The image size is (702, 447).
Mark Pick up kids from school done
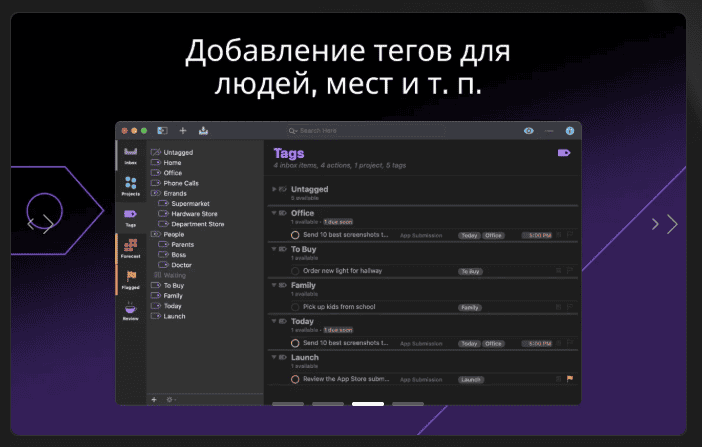point(295,307)
